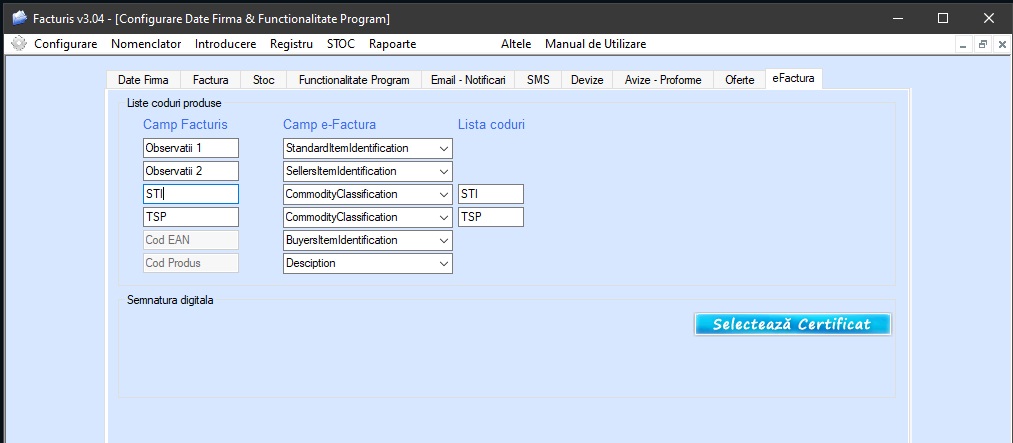1013x443 pixels.
Task: Click the TSP field under Camp Facturis
Action: [191, 217]
